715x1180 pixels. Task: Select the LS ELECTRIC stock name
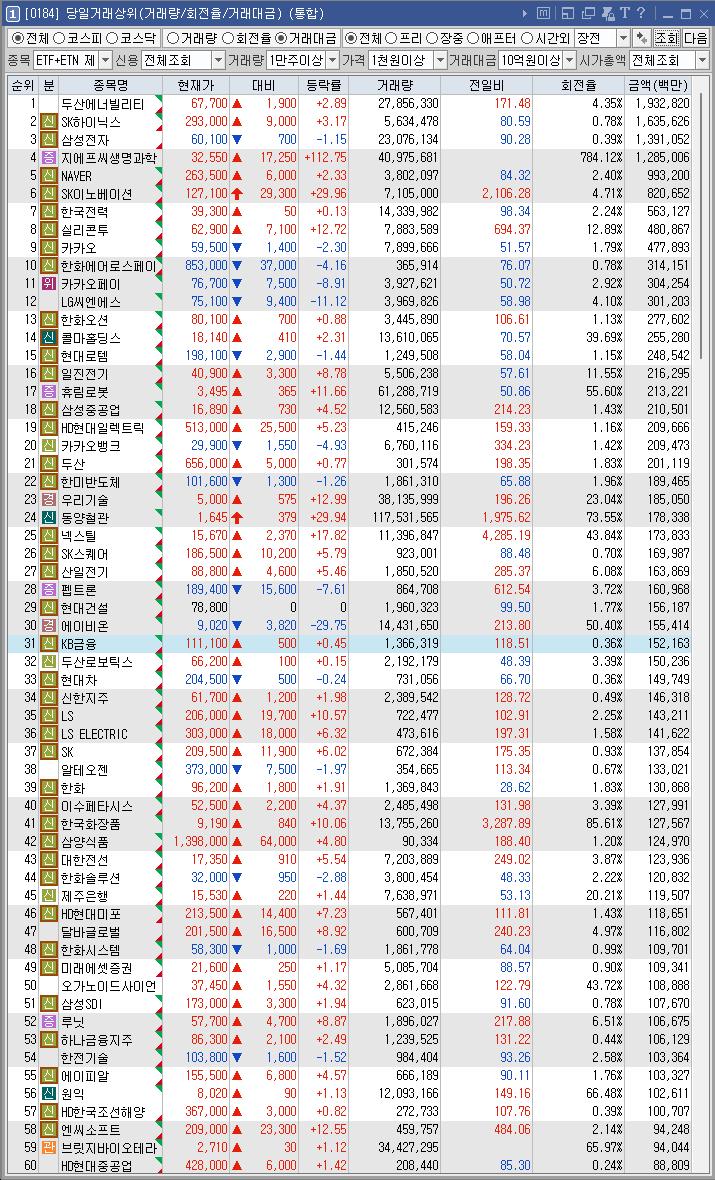click(94, 734)
